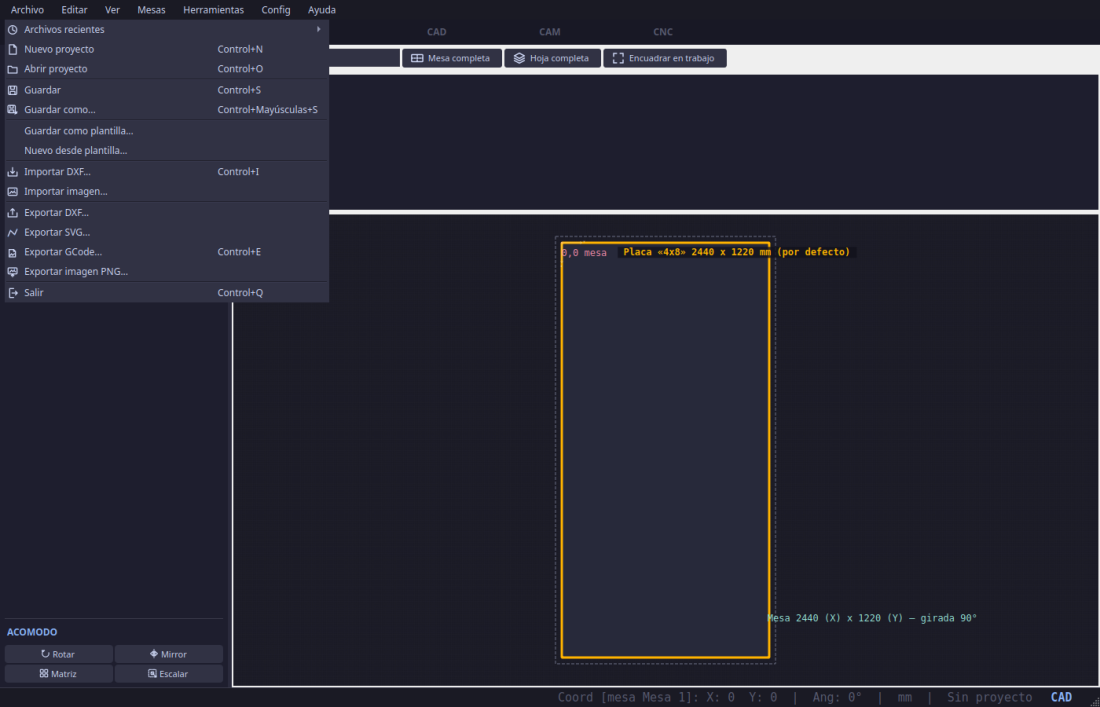The height and width of the screenshot is (707, 1100).
Task: Click the CAD mode label in status bar
Action: [1061, 697]
